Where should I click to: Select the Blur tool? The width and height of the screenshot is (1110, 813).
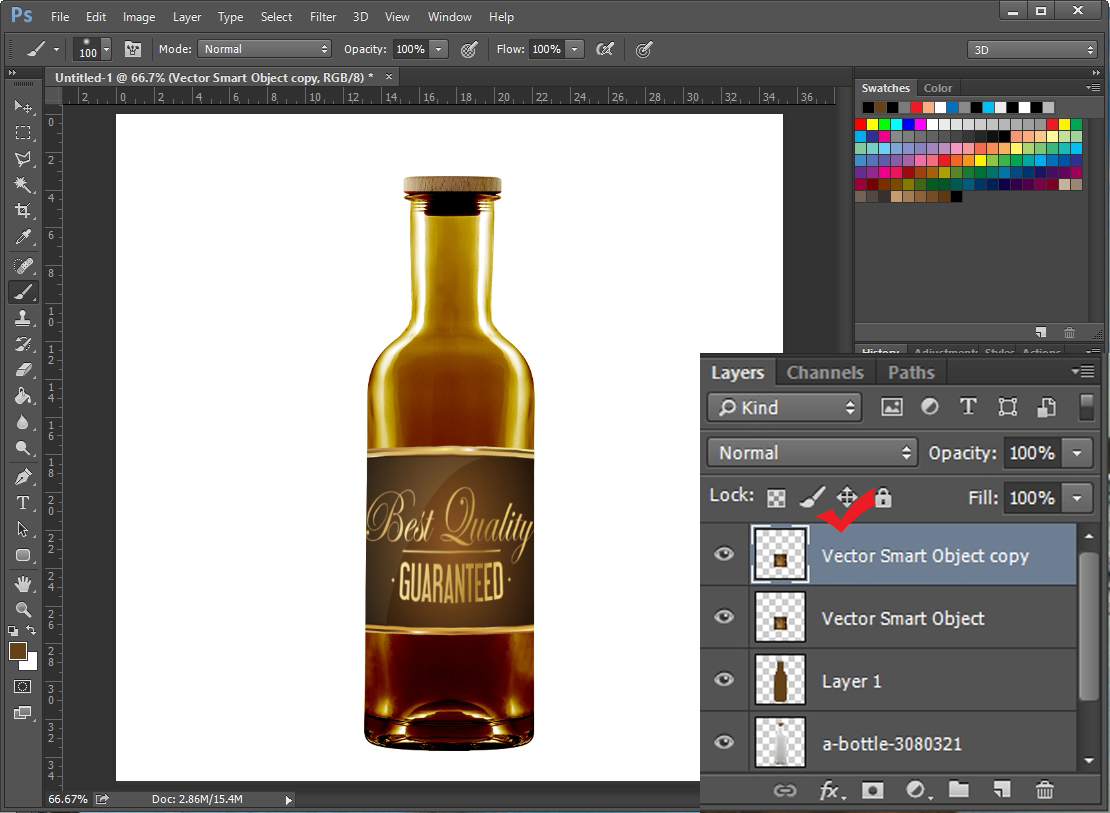tap(23, 422)
